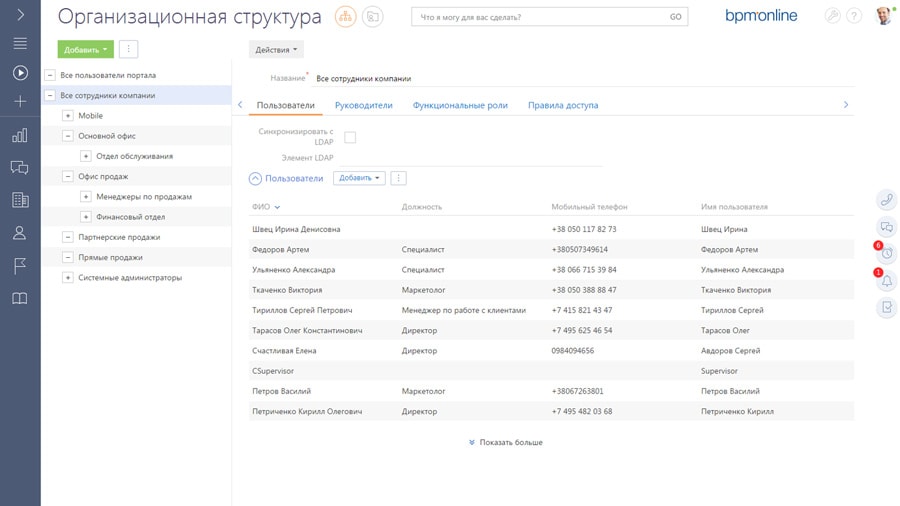The width and height of the screenshot is (900, 506).
Task: Expand the left navigation panel arrow
Action: [21, 14]
